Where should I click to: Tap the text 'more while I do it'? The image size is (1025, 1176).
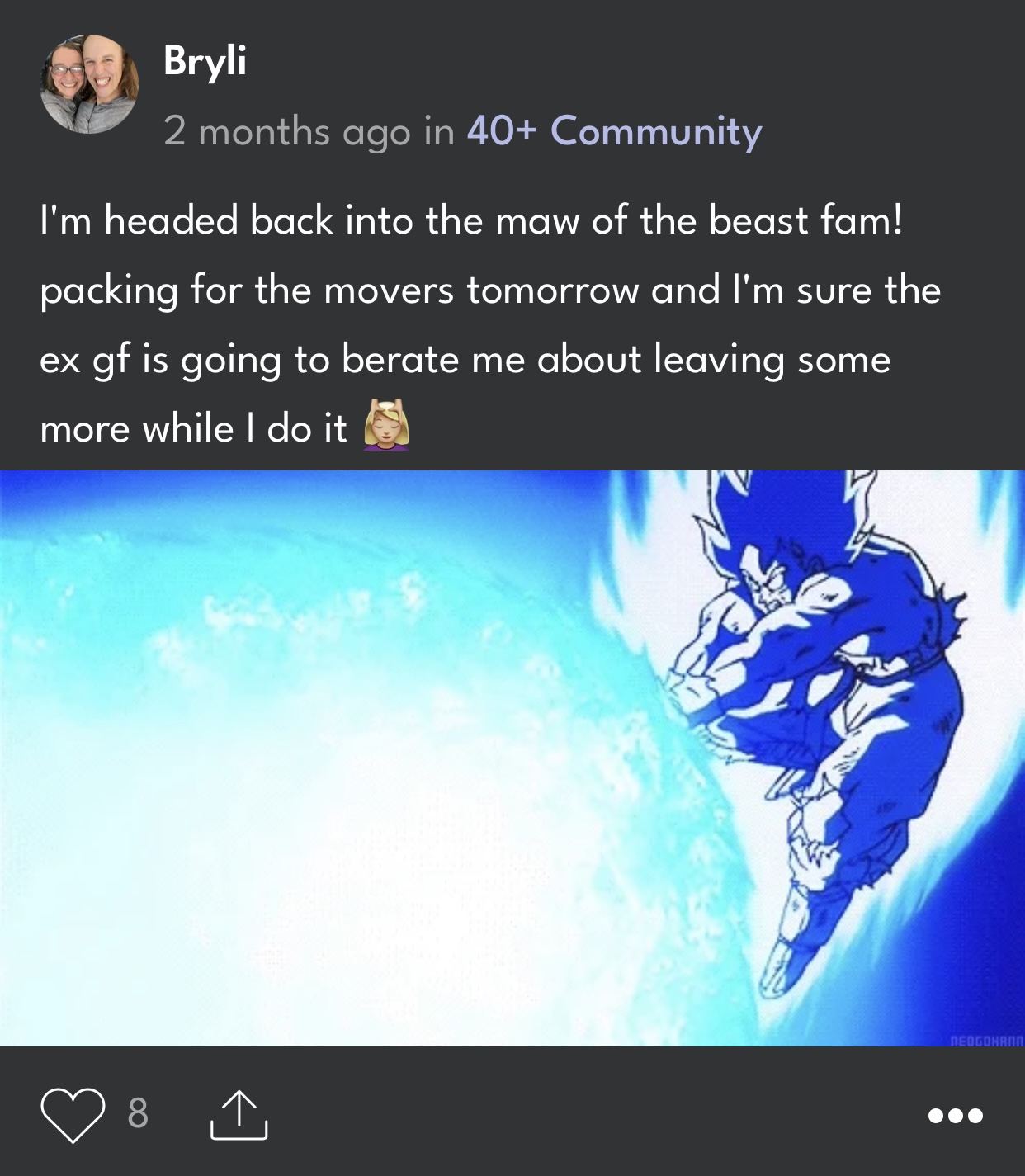[x=194, y=429]
